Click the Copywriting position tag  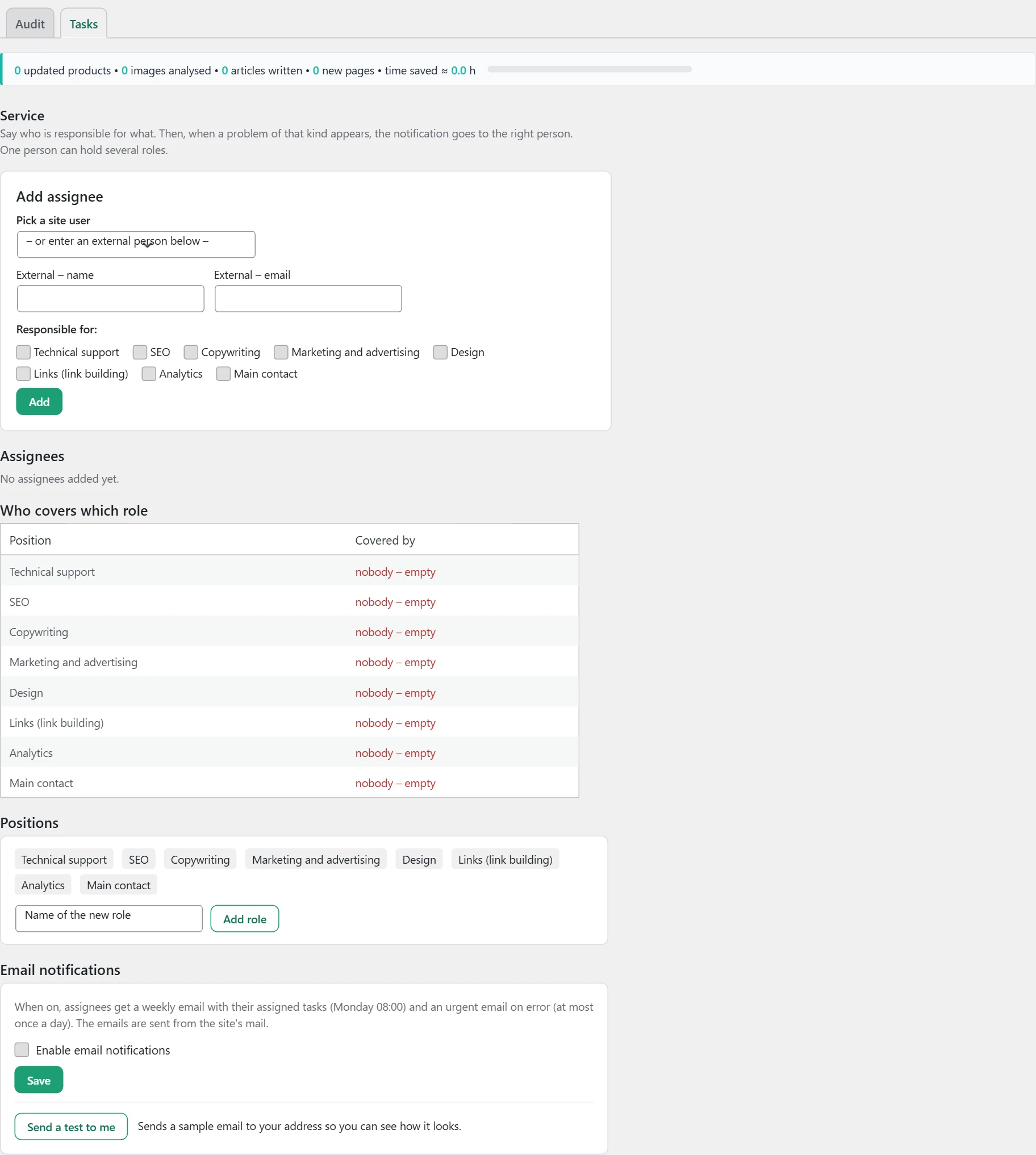(x=200, y=859)
